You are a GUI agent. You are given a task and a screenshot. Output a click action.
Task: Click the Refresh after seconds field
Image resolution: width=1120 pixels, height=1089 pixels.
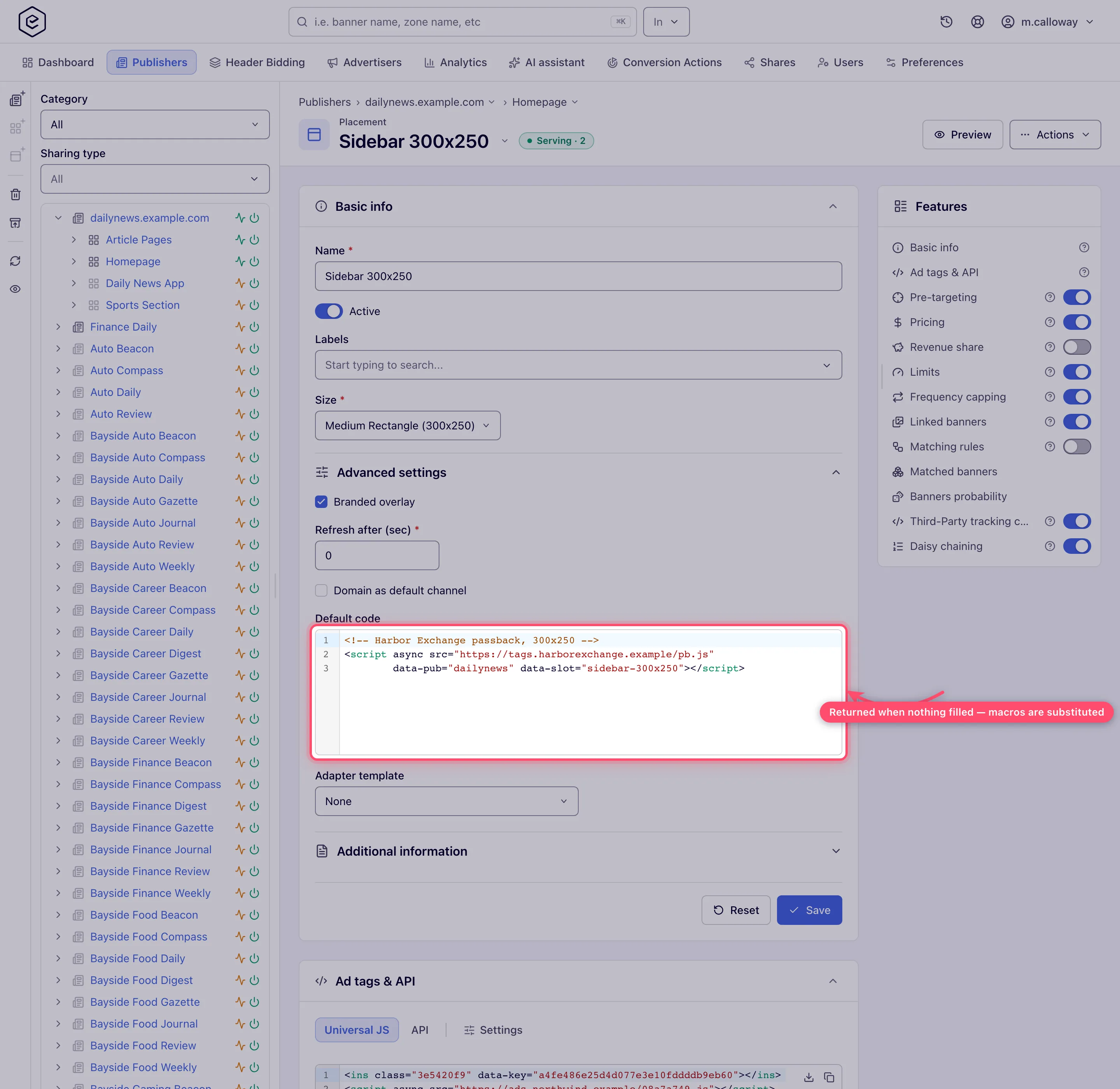pos(377,555)
